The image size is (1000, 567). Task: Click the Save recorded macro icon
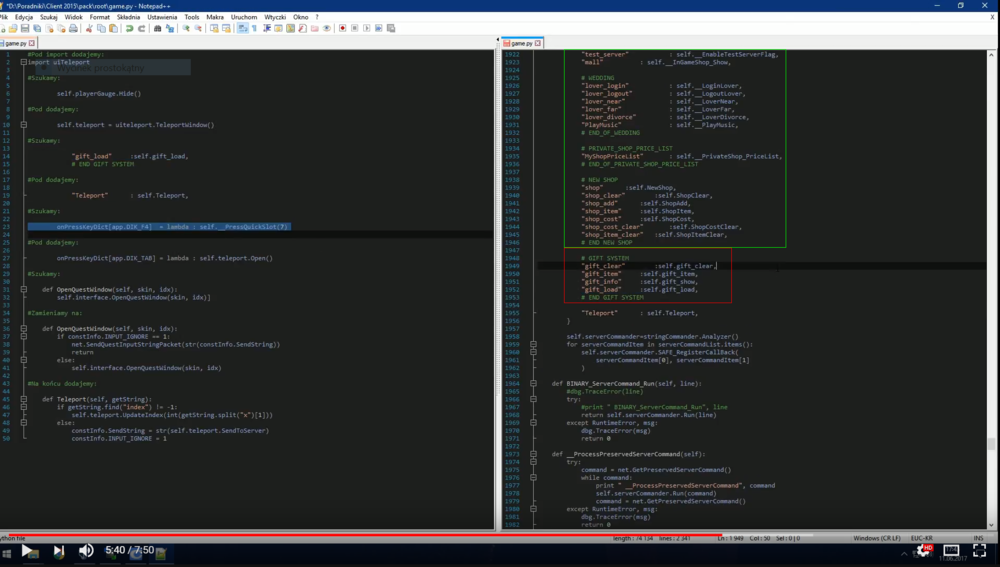[x=390, y=28]
